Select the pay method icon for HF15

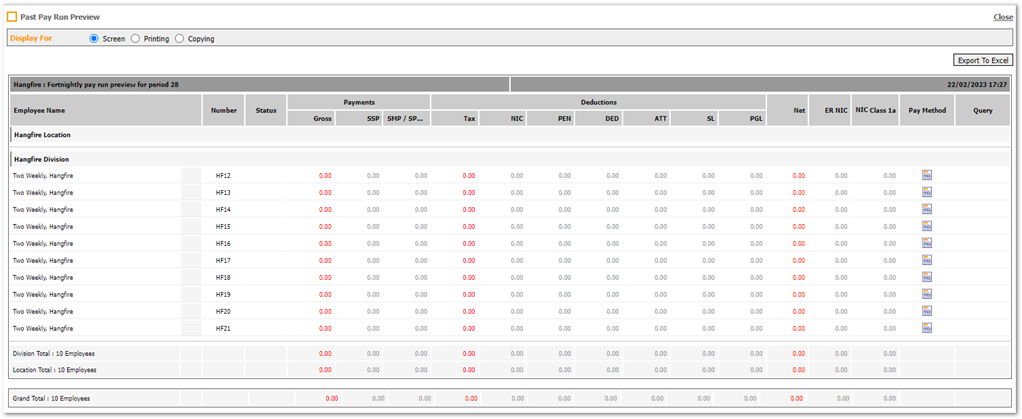pyautogui.click(x=927, y=226)
